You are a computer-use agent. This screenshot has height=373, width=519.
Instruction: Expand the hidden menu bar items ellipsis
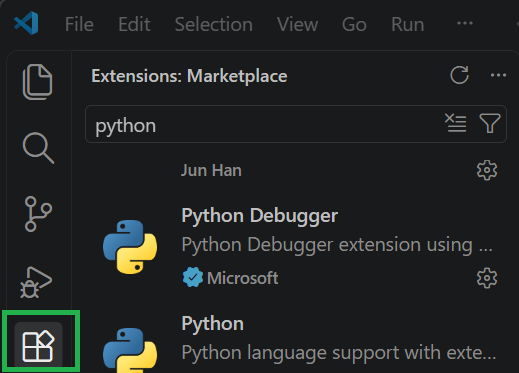click(465, 23)
